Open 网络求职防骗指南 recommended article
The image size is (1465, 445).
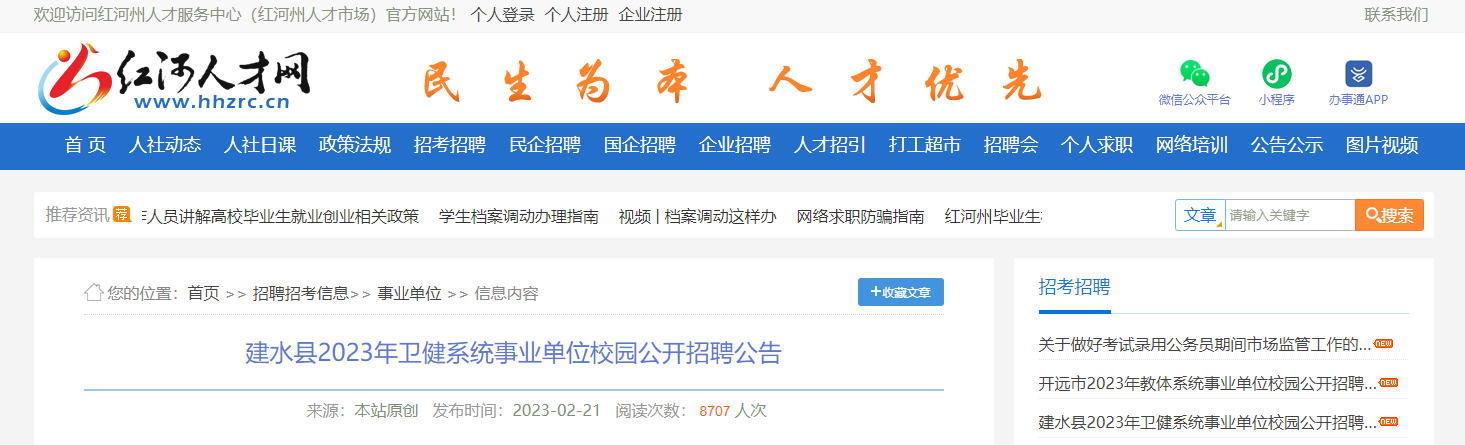point(860,216)
